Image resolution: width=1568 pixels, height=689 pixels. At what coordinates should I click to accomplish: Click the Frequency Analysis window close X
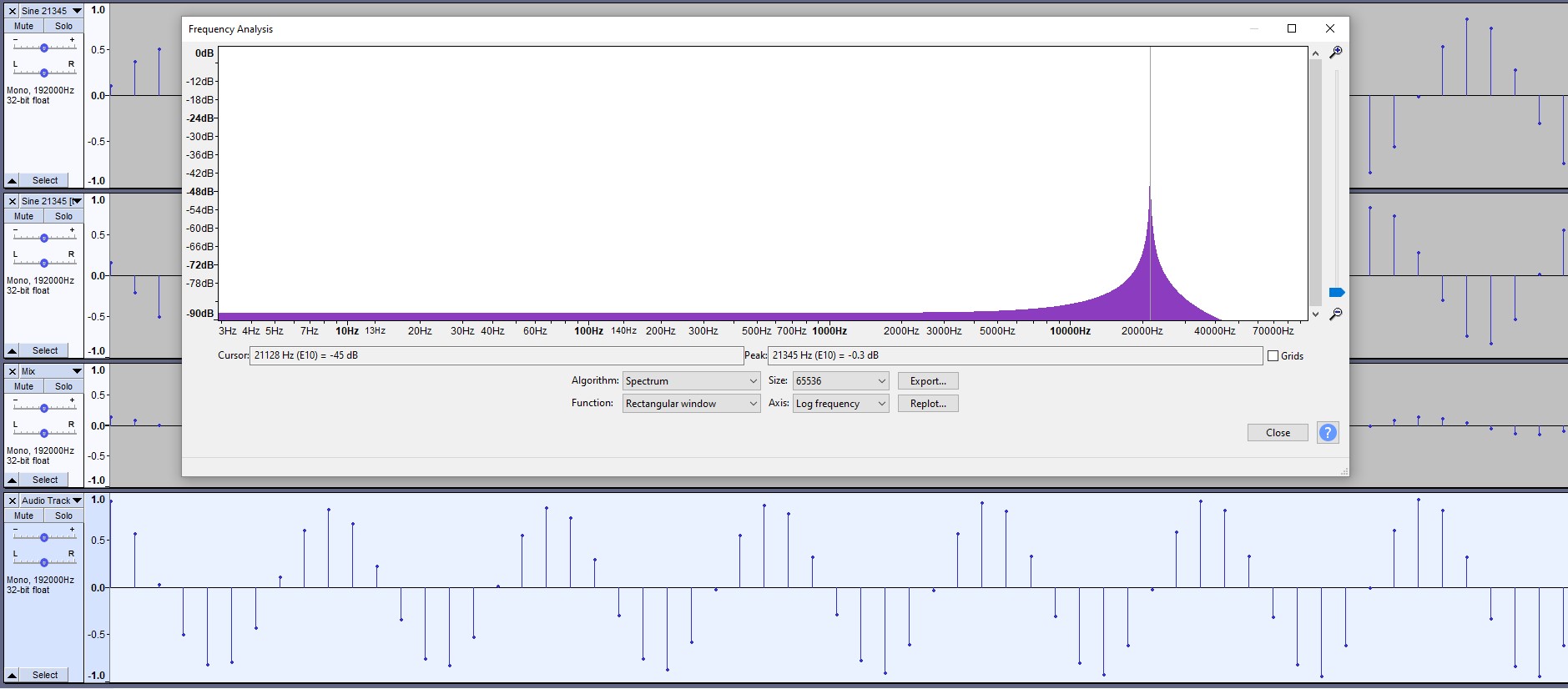pos(1330,28)
